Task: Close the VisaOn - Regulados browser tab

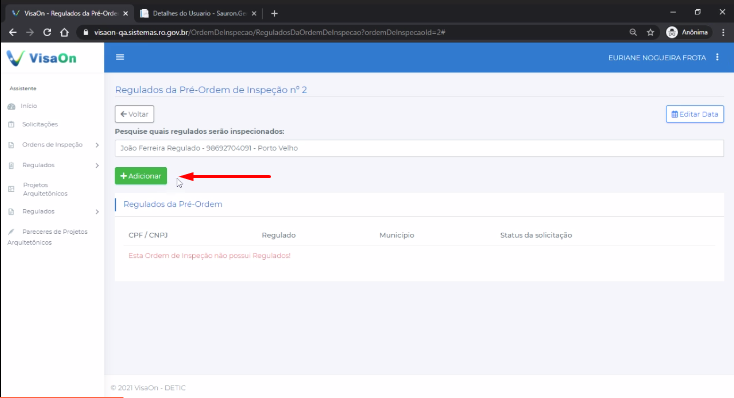Action: pos(125,14)
